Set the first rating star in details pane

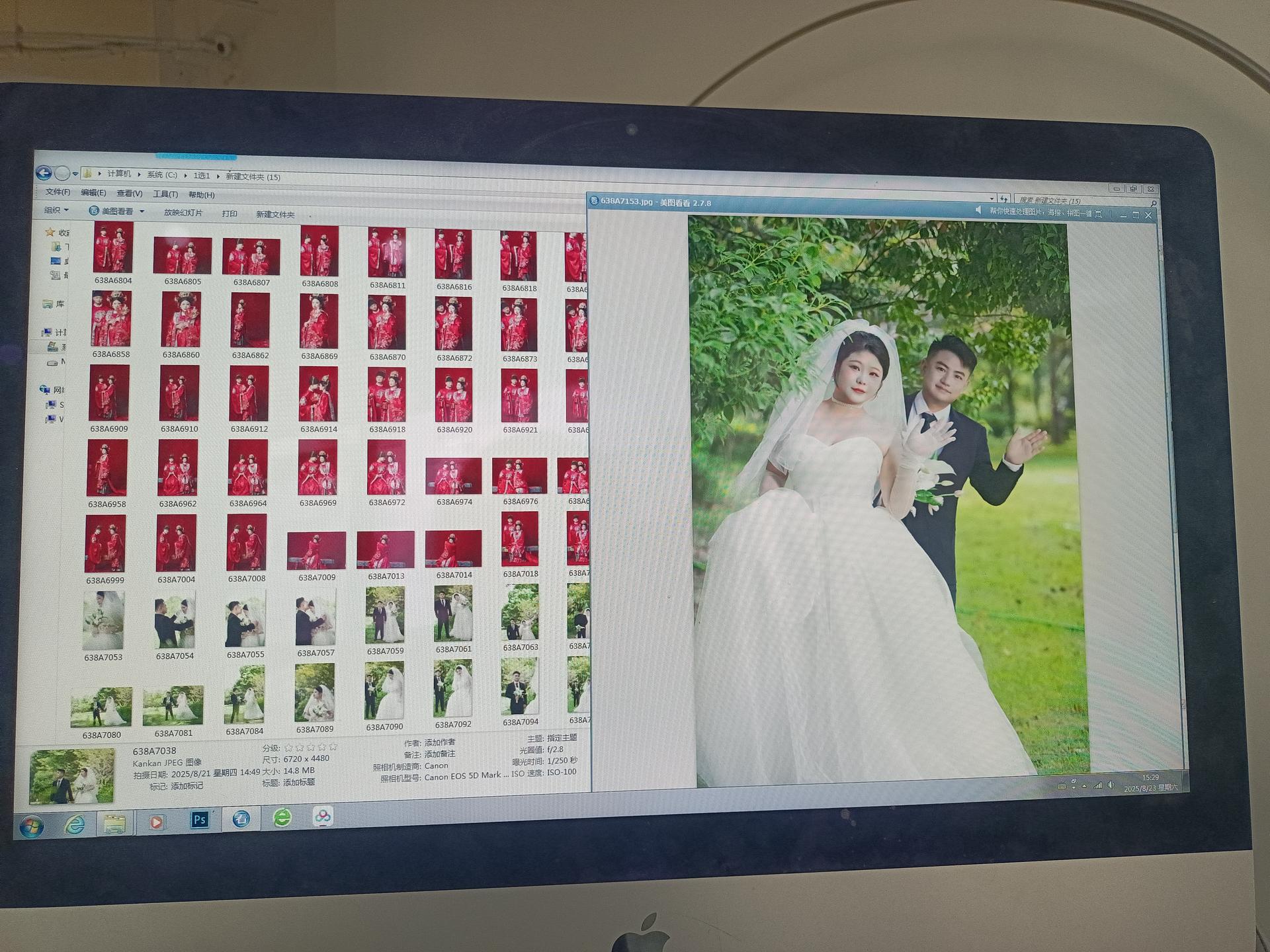pyautogui.click(x=288, y=748)
